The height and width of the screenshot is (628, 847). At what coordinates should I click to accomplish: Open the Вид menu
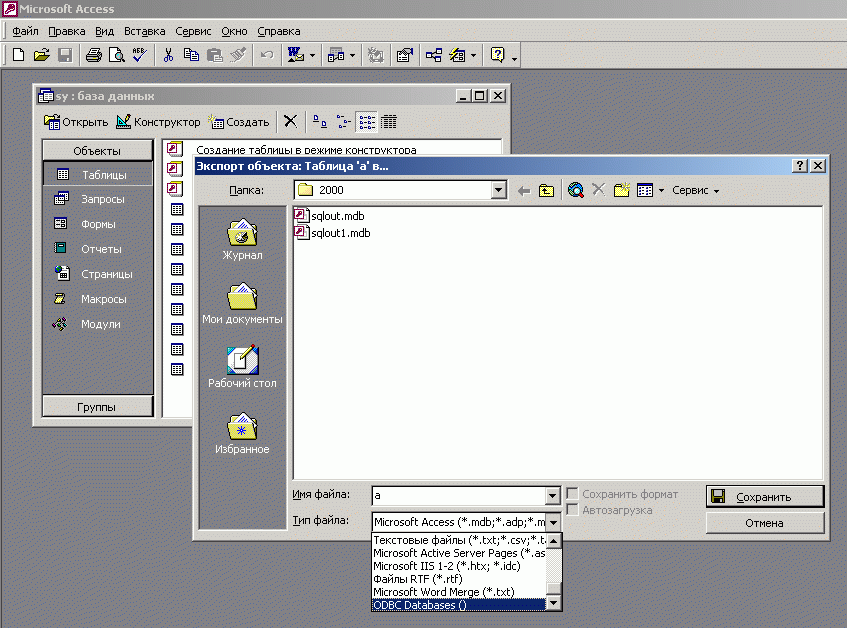point(104,31)
